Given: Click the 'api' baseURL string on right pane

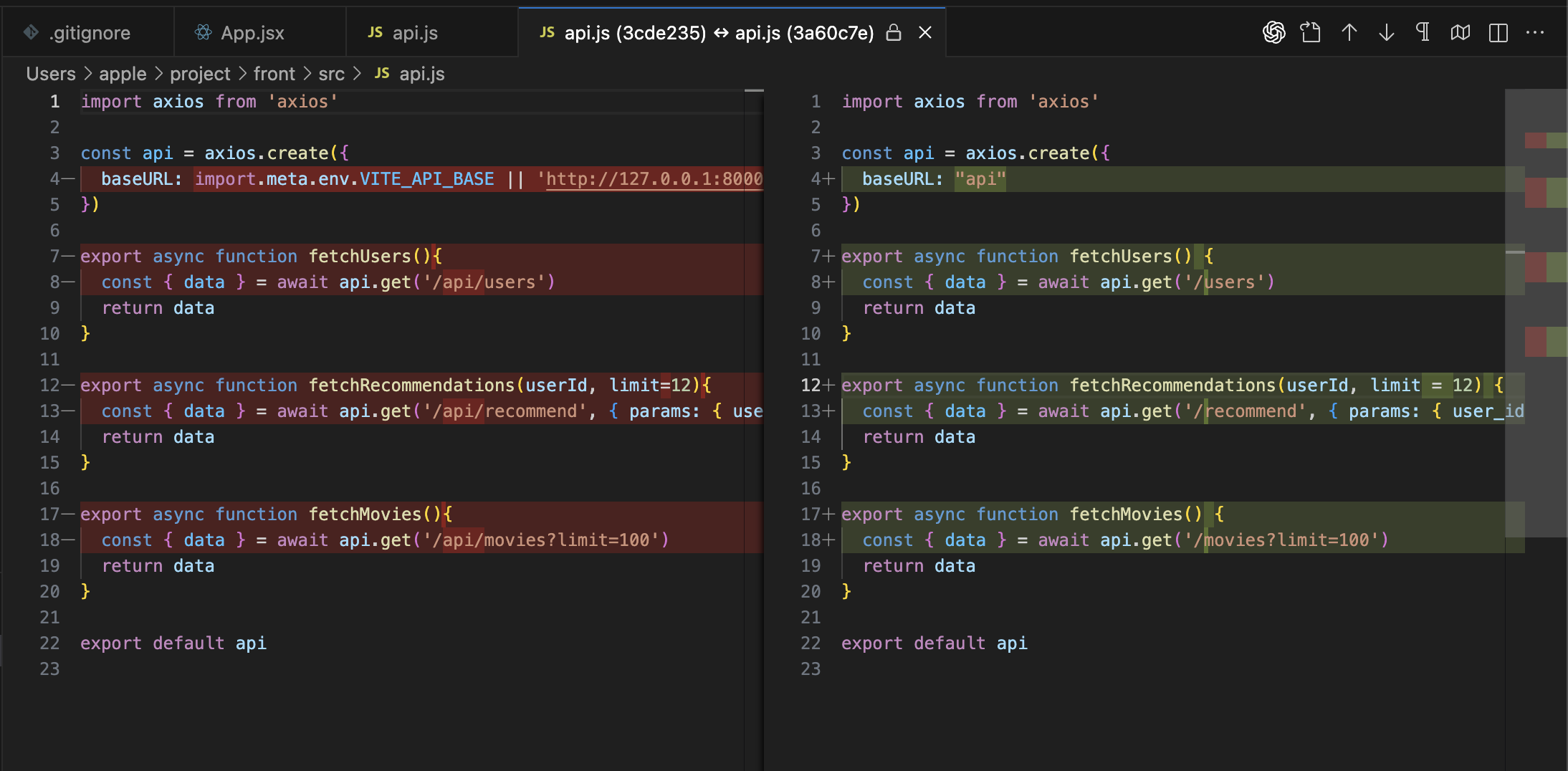Looking at the screenshot, I should [980, 179].
